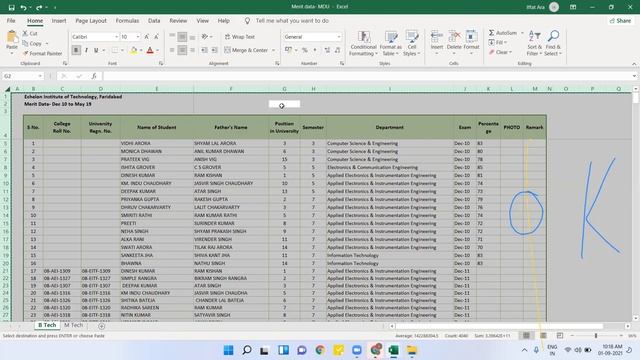Open the Orientation dropdown
This screenshot has width=640, height=360.
206,37
